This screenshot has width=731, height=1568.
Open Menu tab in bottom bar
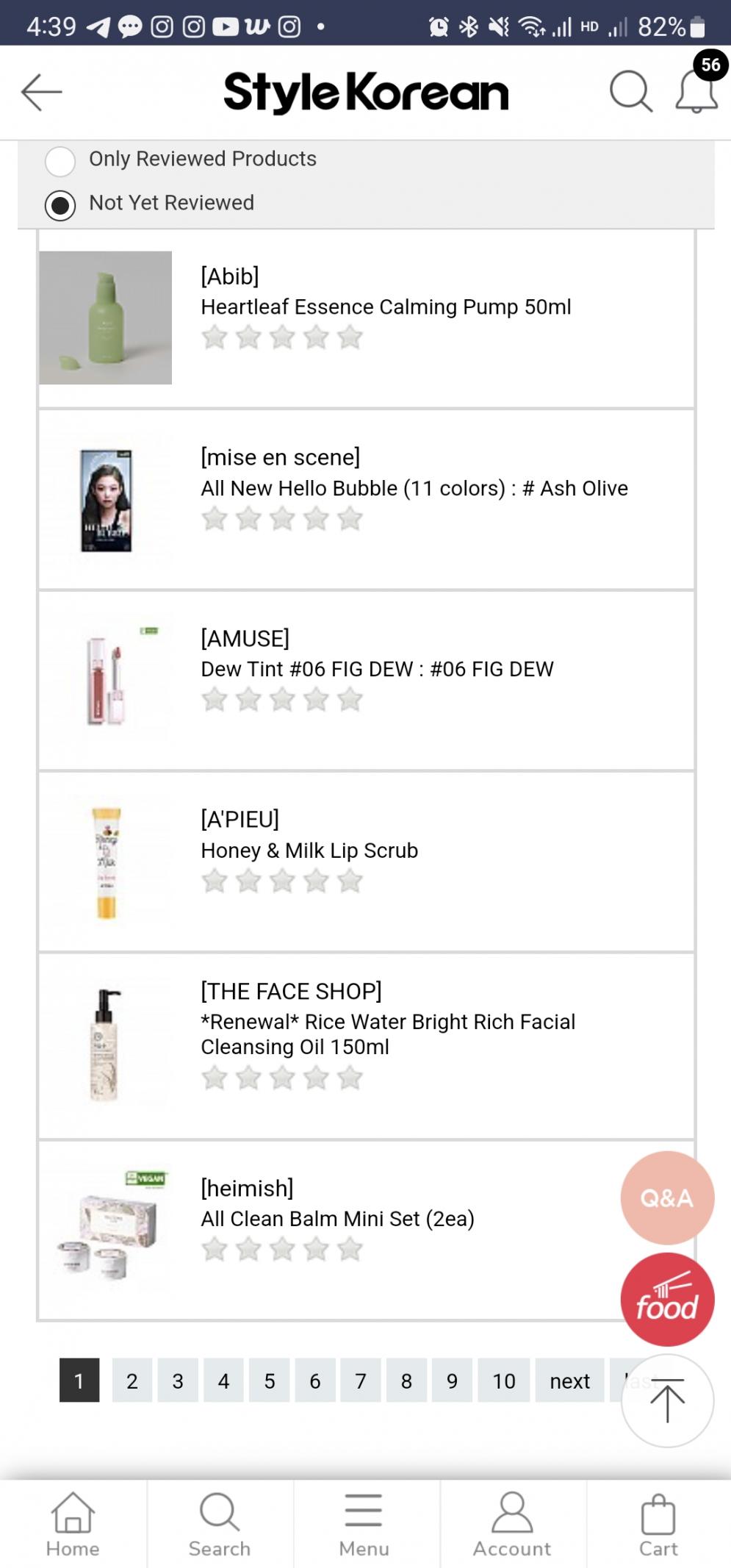364,1524
